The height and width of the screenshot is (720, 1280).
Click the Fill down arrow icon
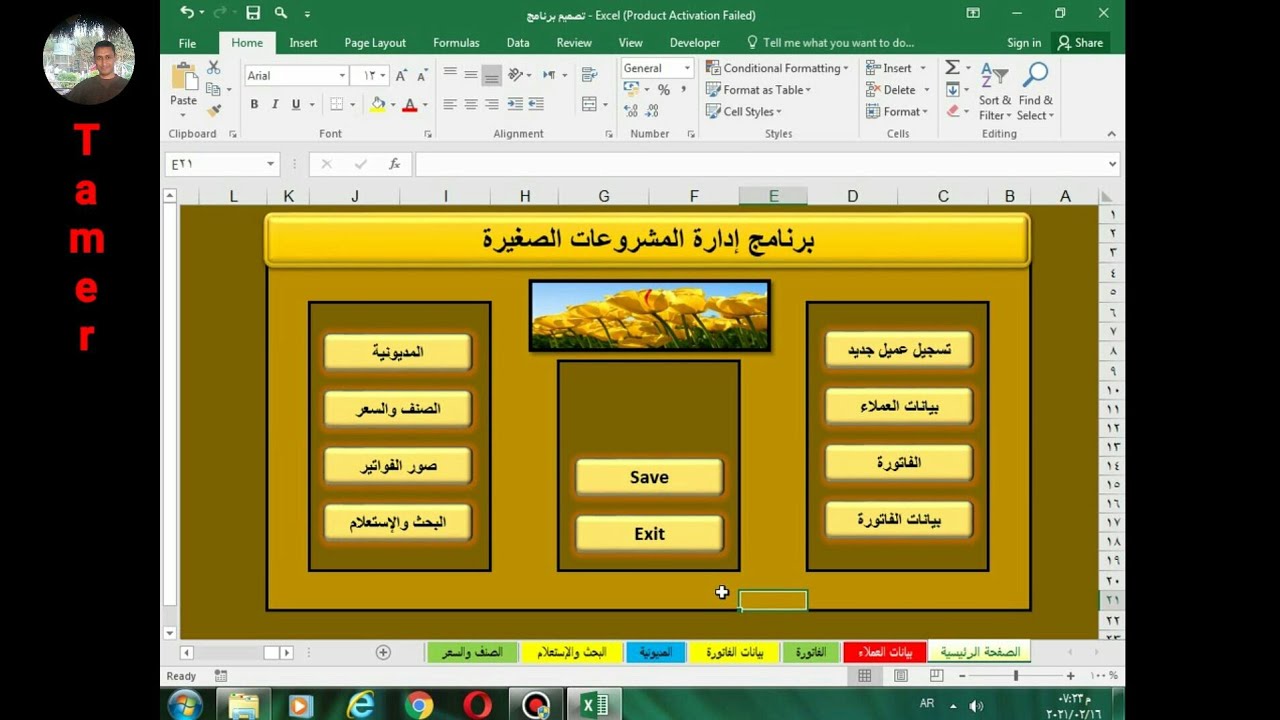pos(952,90)
